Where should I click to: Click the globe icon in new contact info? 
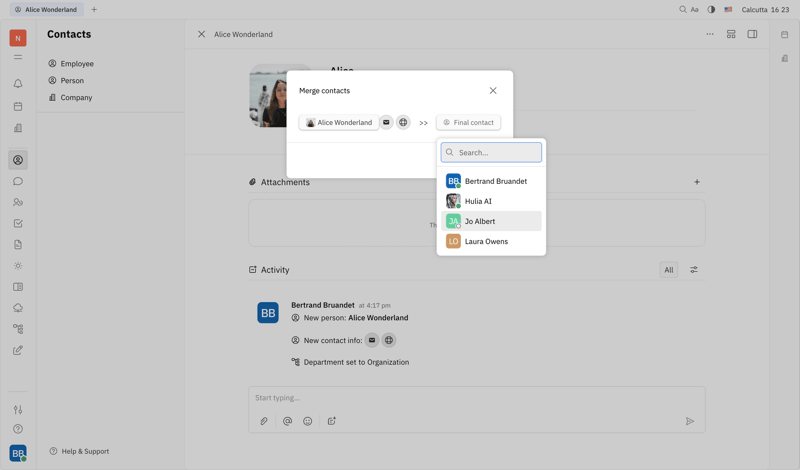[389, 340]
